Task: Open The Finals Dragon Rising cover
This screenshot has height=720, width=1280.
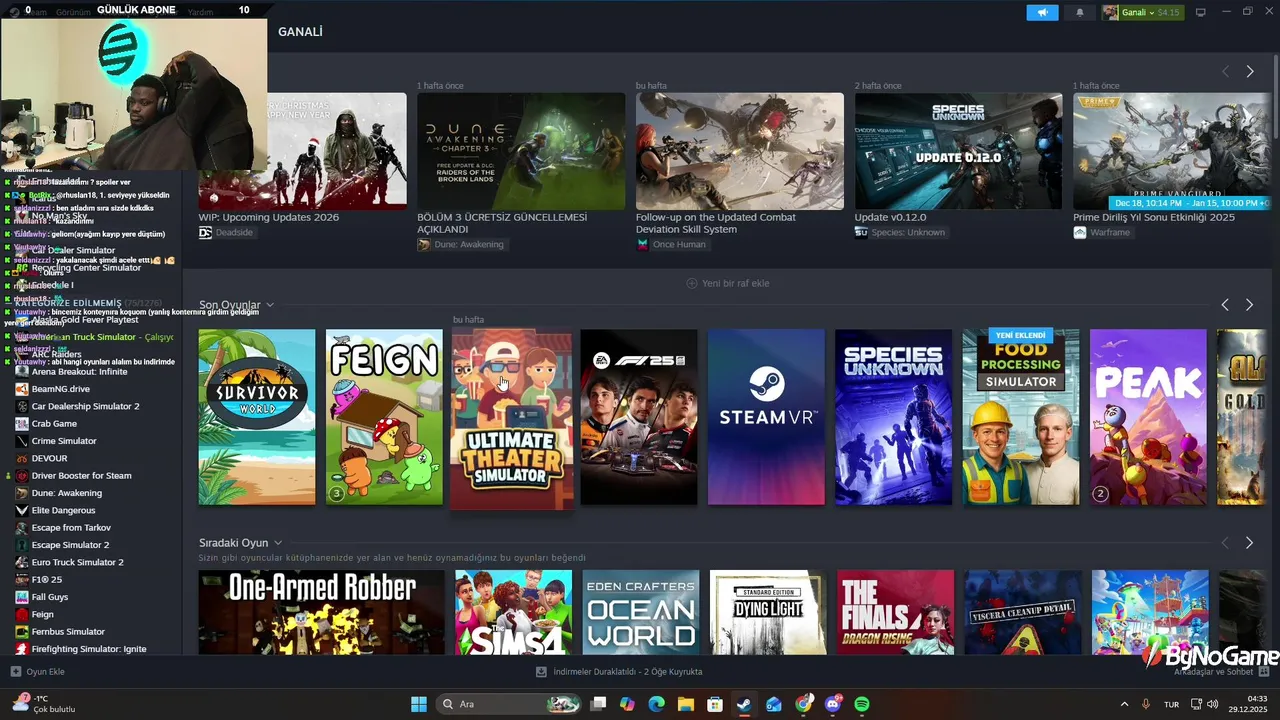Action: [896, 612]
